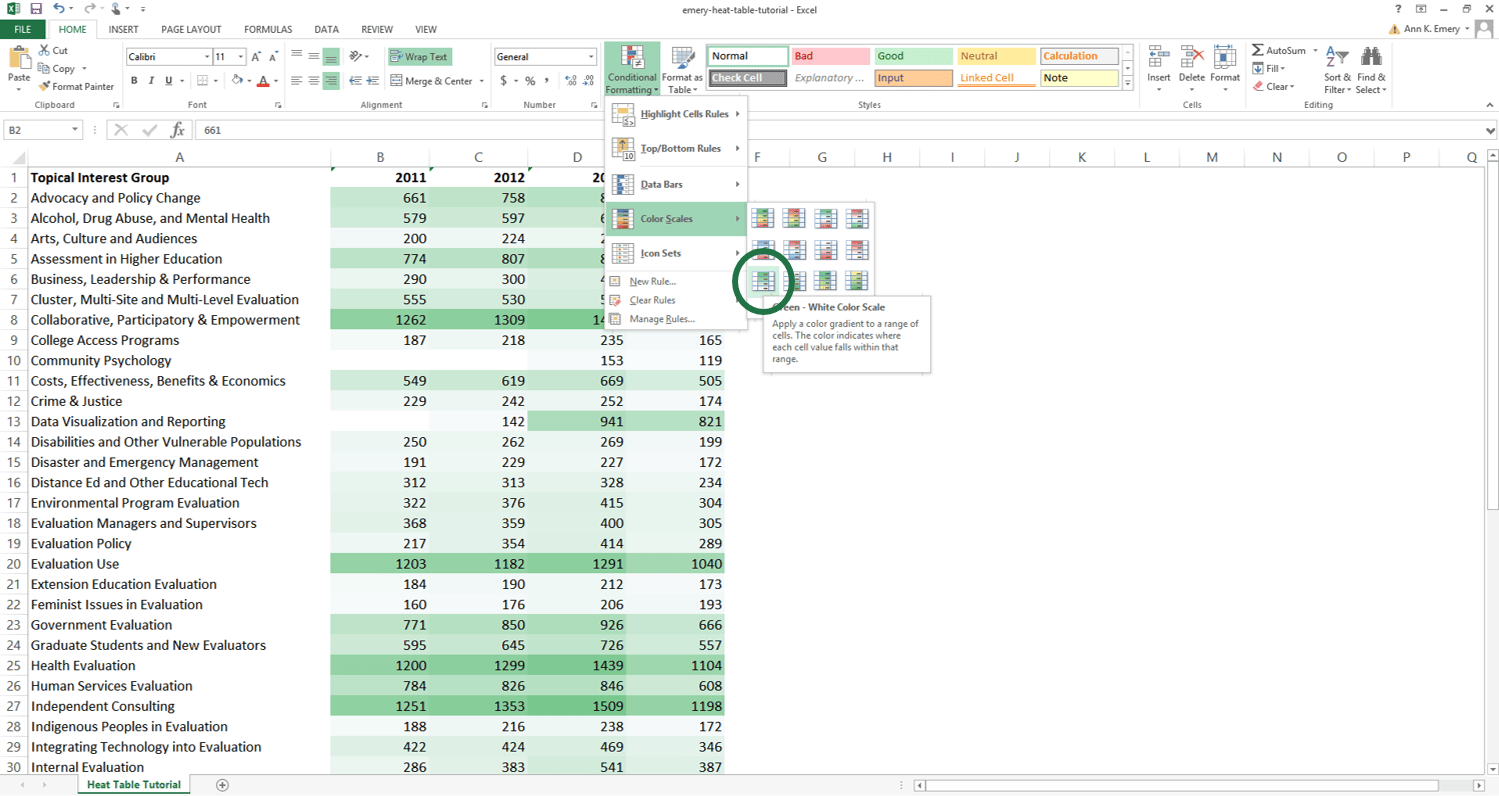Open the General number format dropdown
The height and width of the screenshot is (796, 1499).
[x=591, y=57]
